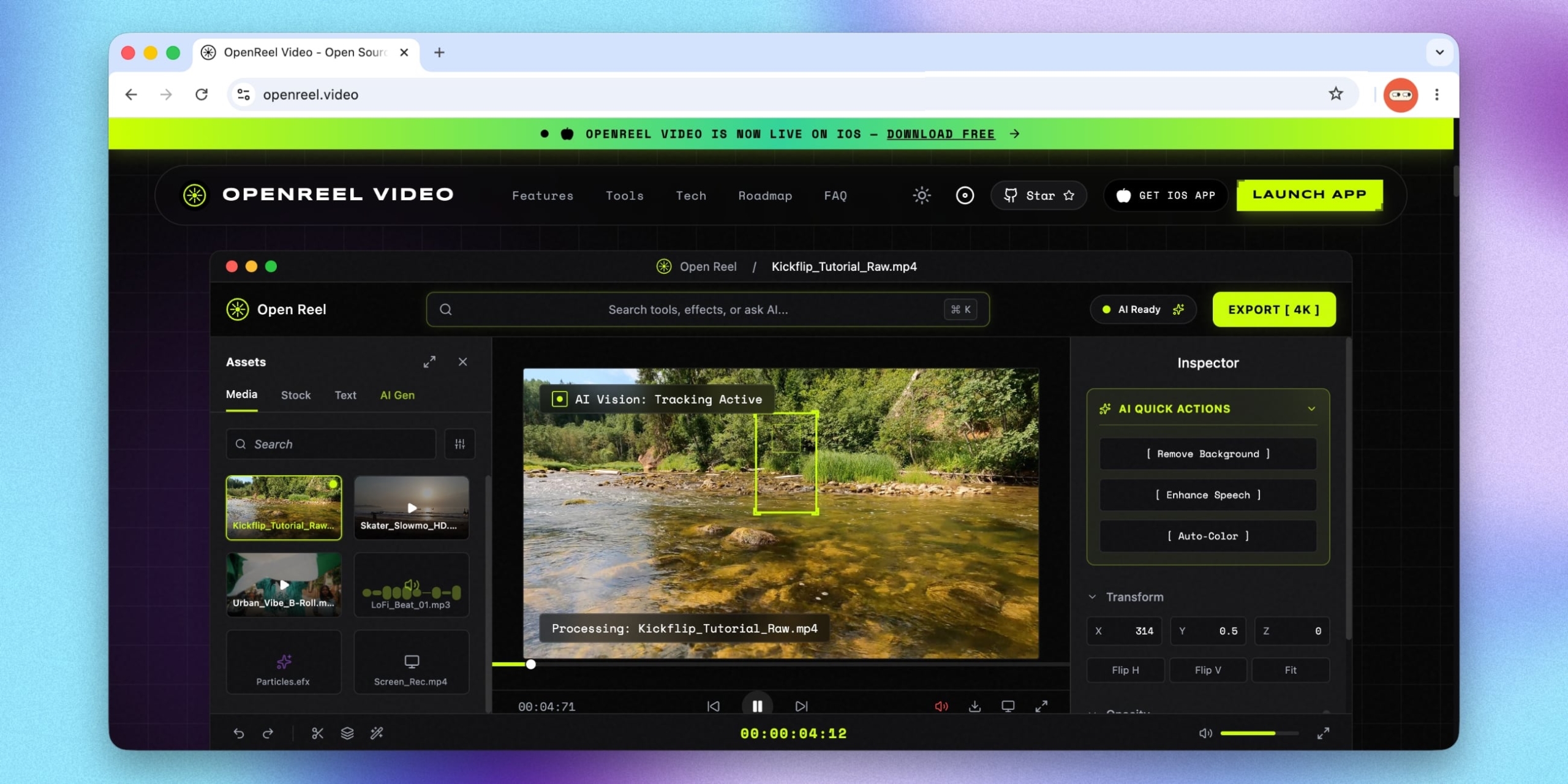Screen dimensions: 1568x784
Task: Expand the Assets panel
Action: coord(429,362)
